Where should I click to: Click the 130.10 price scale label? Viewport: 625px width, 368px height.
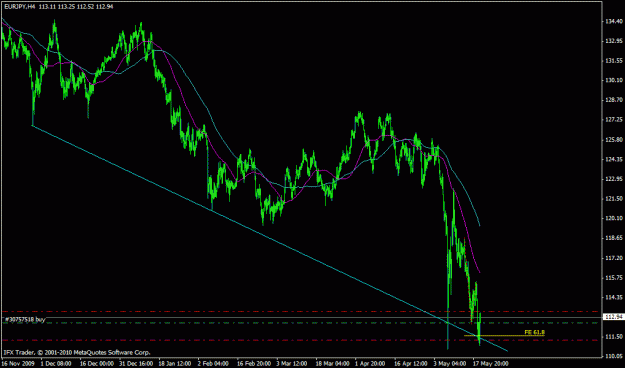[x=614, y=81]
